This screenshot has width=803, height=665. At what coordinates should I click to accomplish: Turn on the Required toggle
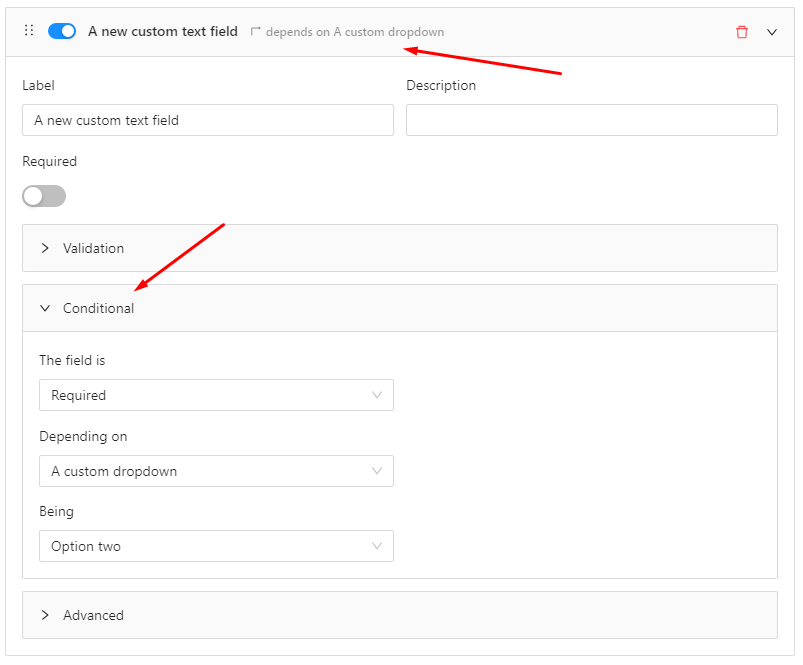43,195
